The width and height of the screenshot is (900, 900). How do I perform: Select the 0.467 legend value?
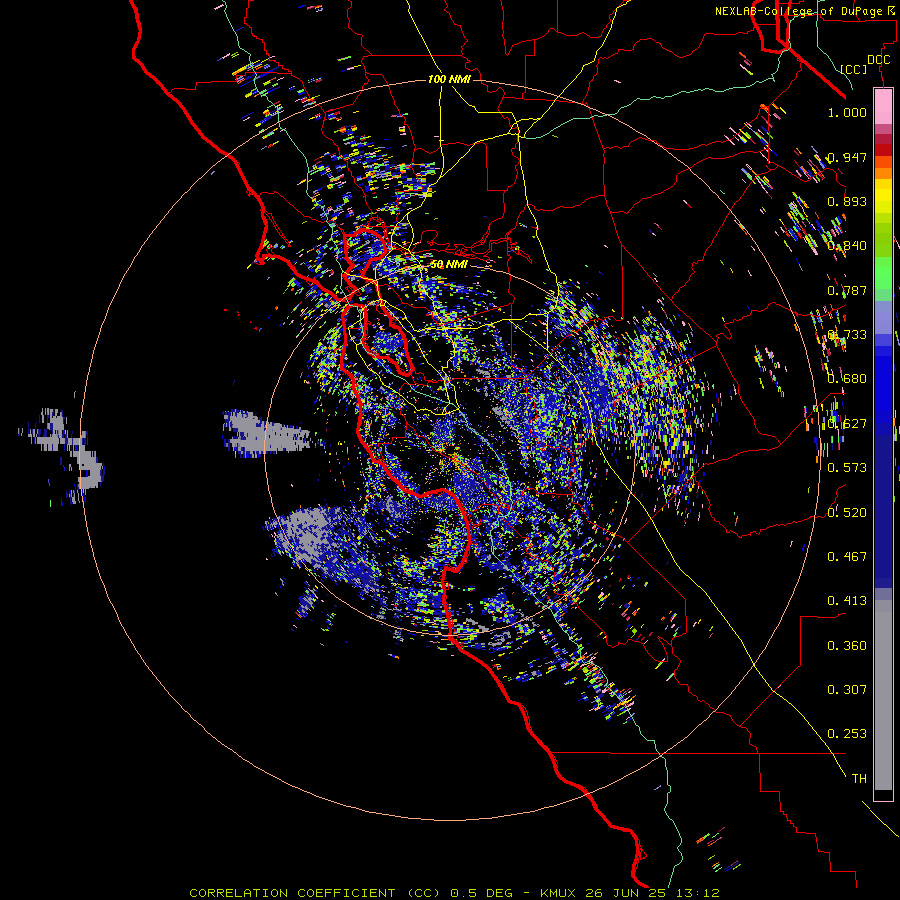tap(847, 556)
